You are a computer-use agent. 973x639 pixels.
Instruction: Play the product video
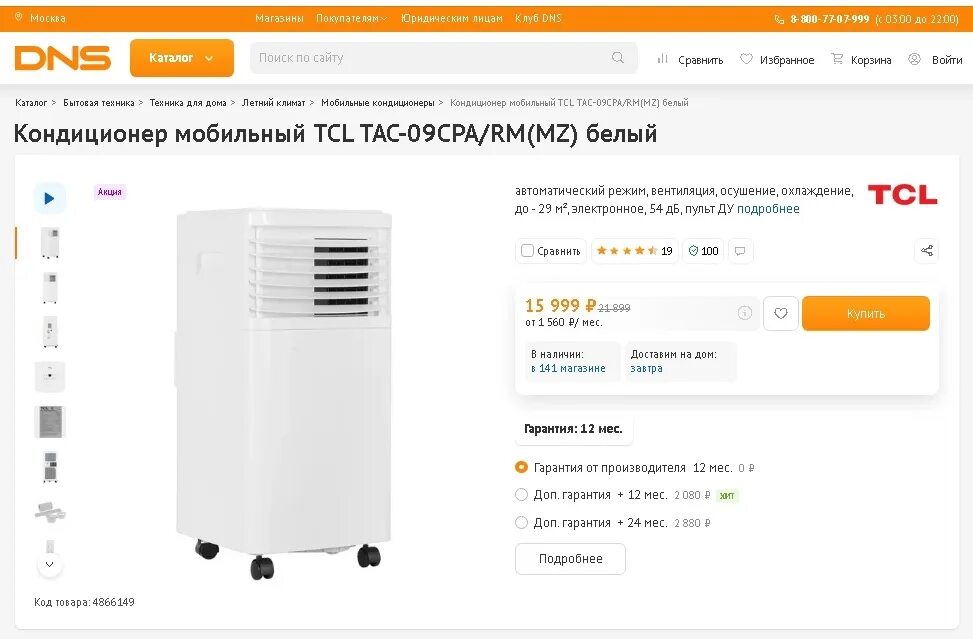click(49, 198)
